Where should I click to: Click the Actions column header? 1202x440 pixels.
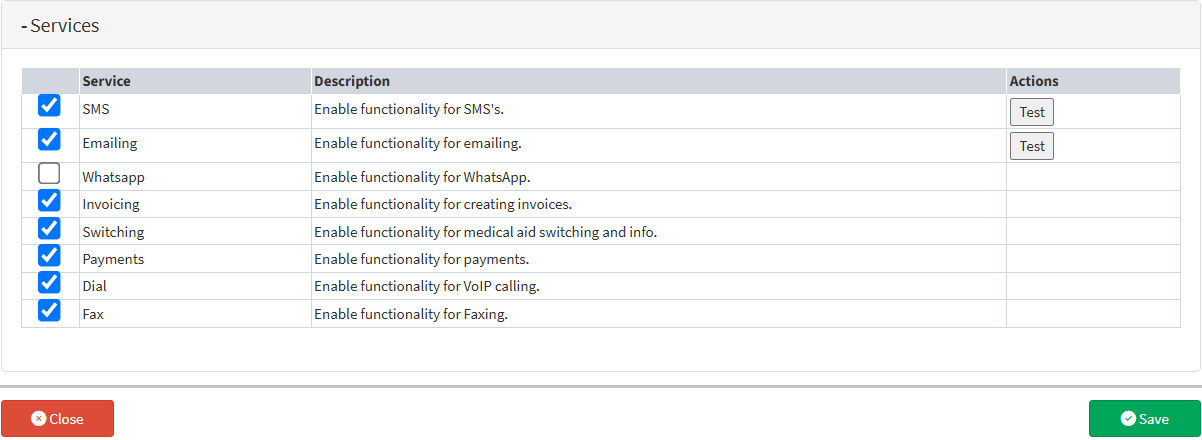coord(1034,81)
